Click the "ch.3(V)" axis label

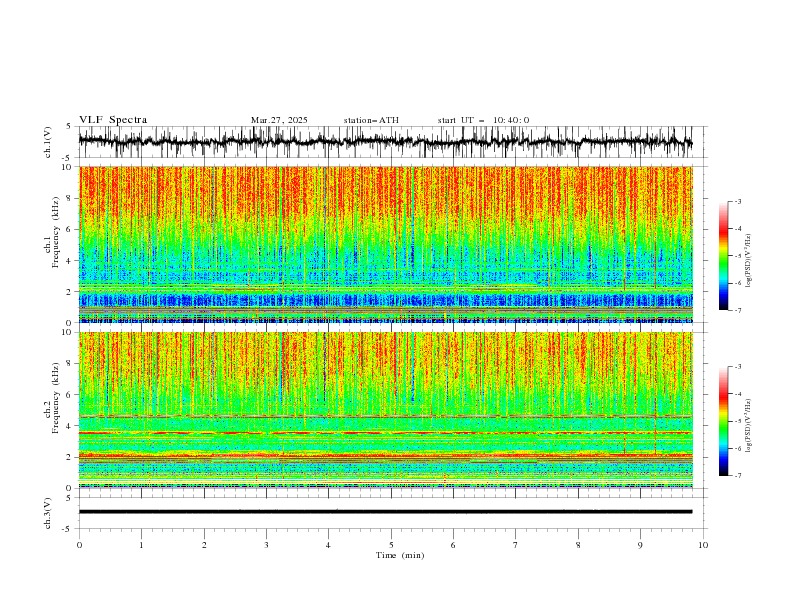pyautogui.click(x=48, y=513)
